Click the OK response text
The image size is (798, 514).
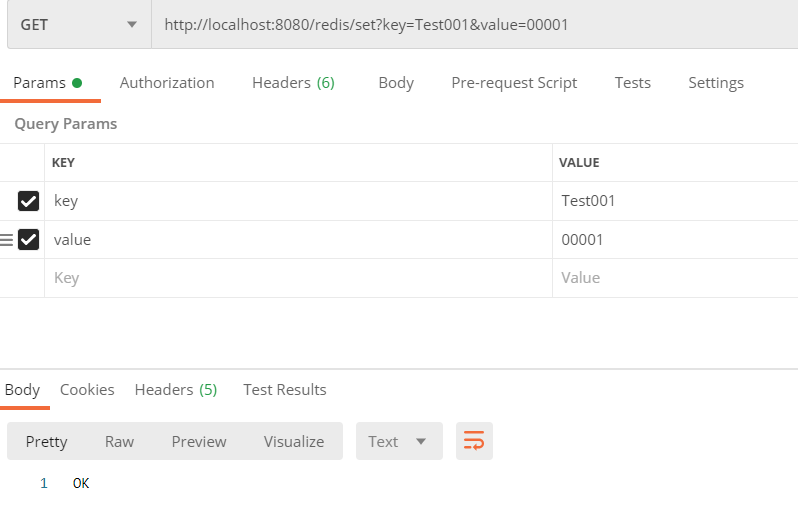point(81,483)
